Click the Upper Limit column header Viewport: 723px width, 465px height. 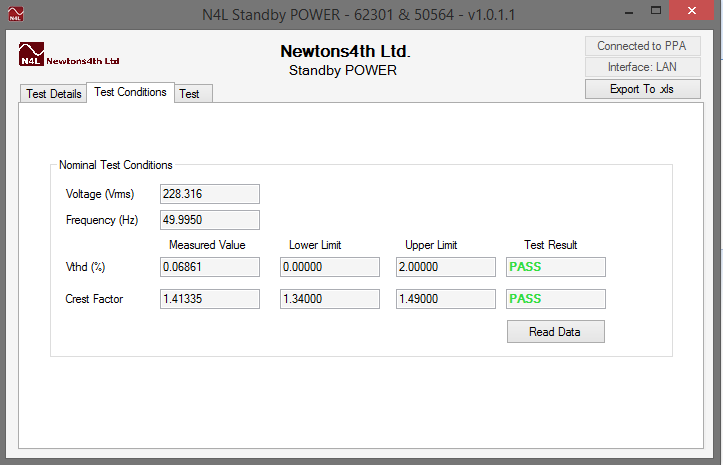pyautogui.click(x=431, y=245)
